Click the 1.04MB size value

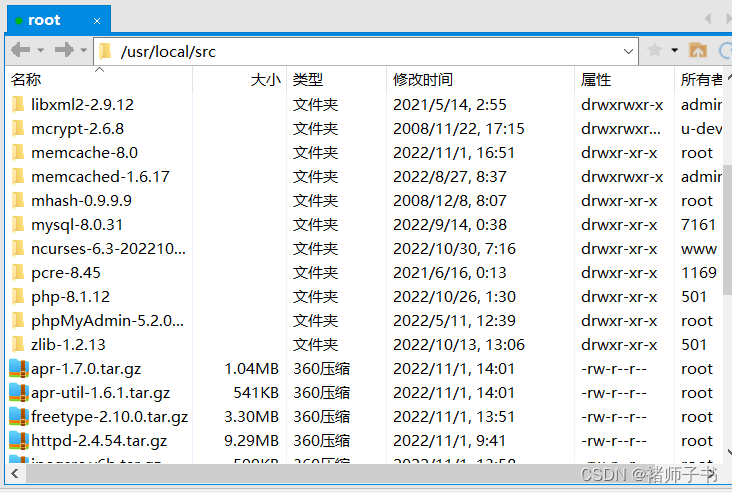pyautogui.click(x=252, y=369)
